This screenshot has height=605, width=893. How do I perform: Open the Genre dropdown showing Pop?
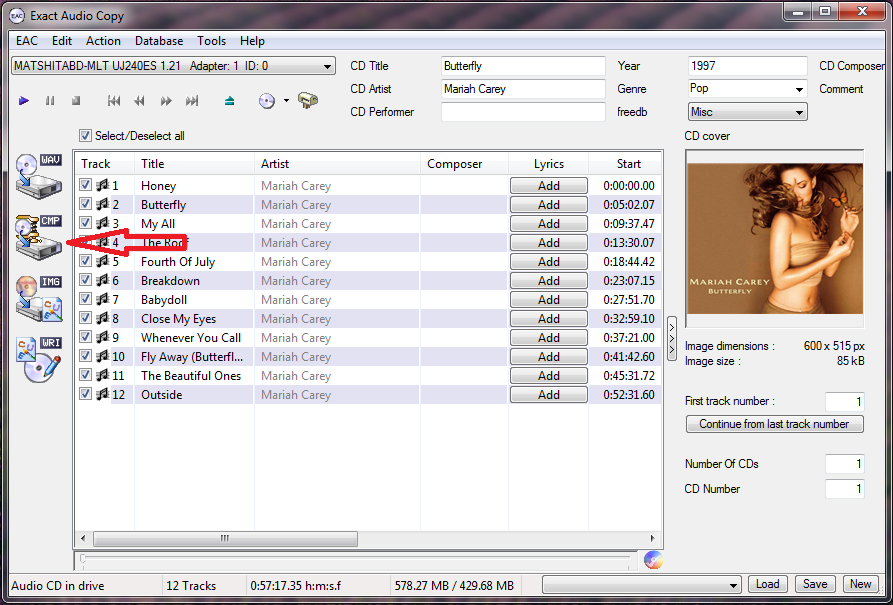[747, 88]
